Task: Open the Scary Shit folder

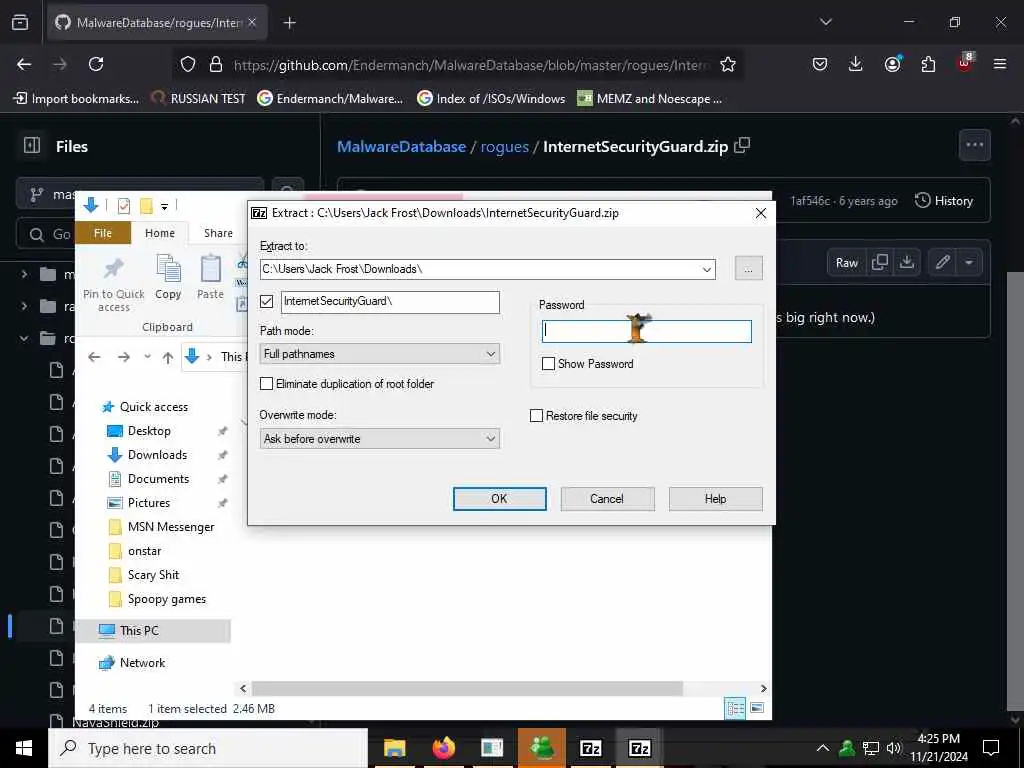Action: point(153,575)
